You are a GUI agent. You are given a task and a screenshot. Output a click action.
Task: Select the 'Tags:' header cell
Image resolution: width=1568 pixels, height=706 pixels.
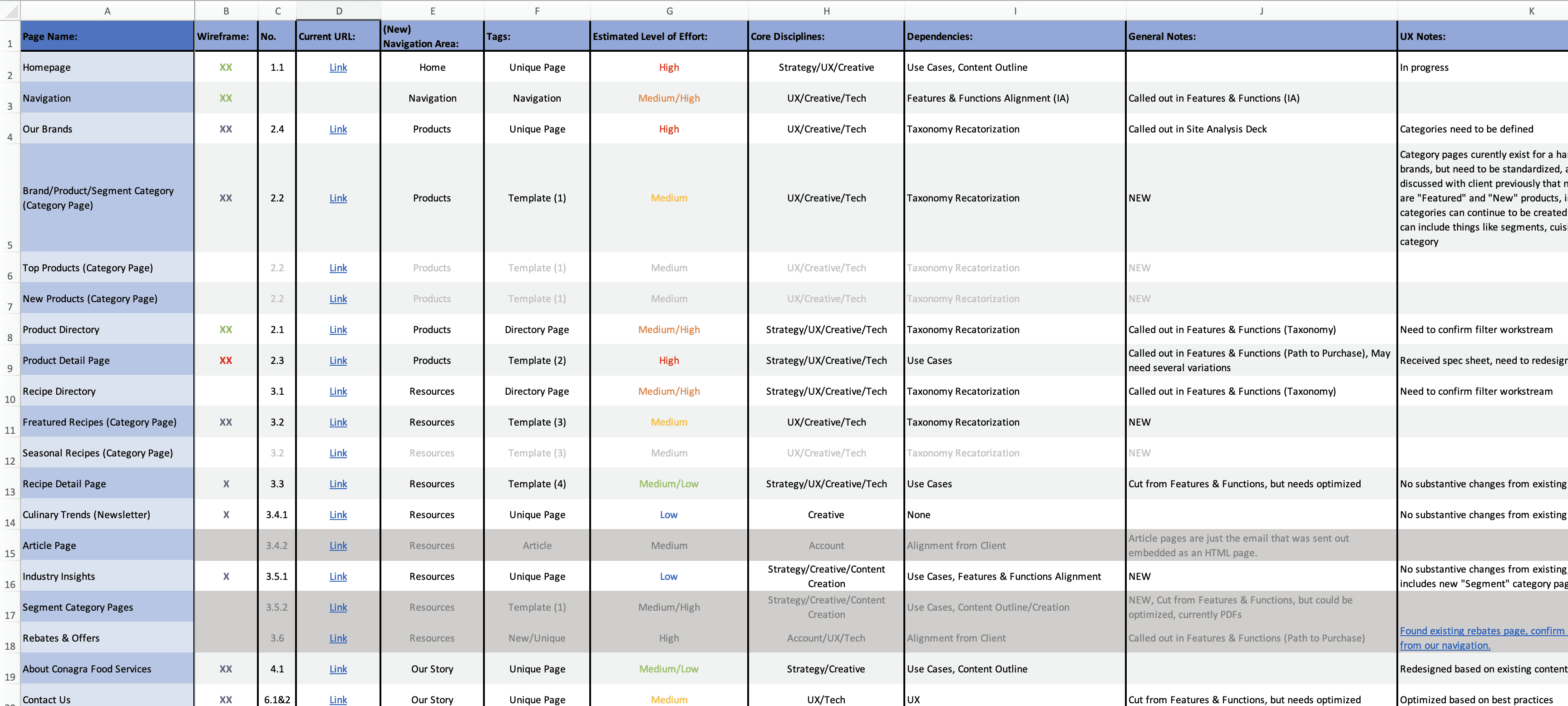point(537,36)
